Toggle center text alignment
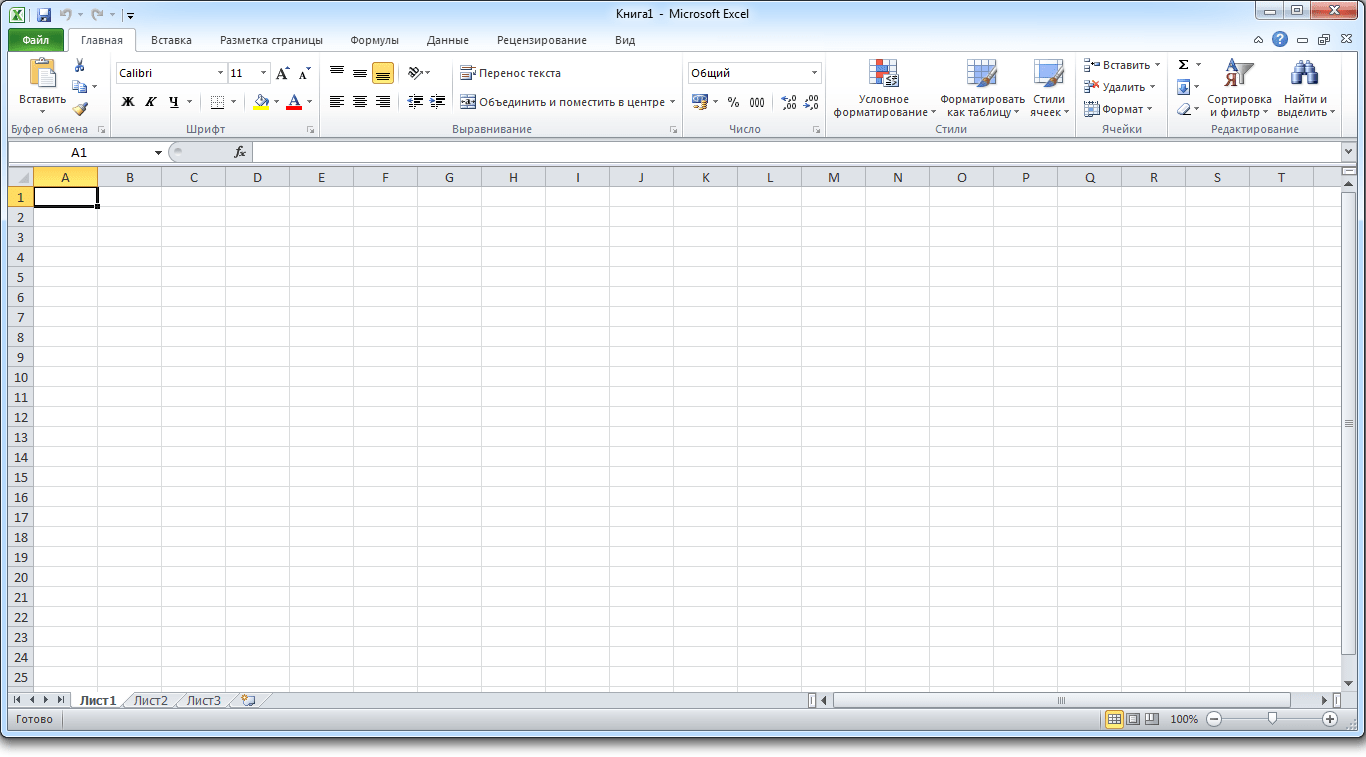 [360, 102]
